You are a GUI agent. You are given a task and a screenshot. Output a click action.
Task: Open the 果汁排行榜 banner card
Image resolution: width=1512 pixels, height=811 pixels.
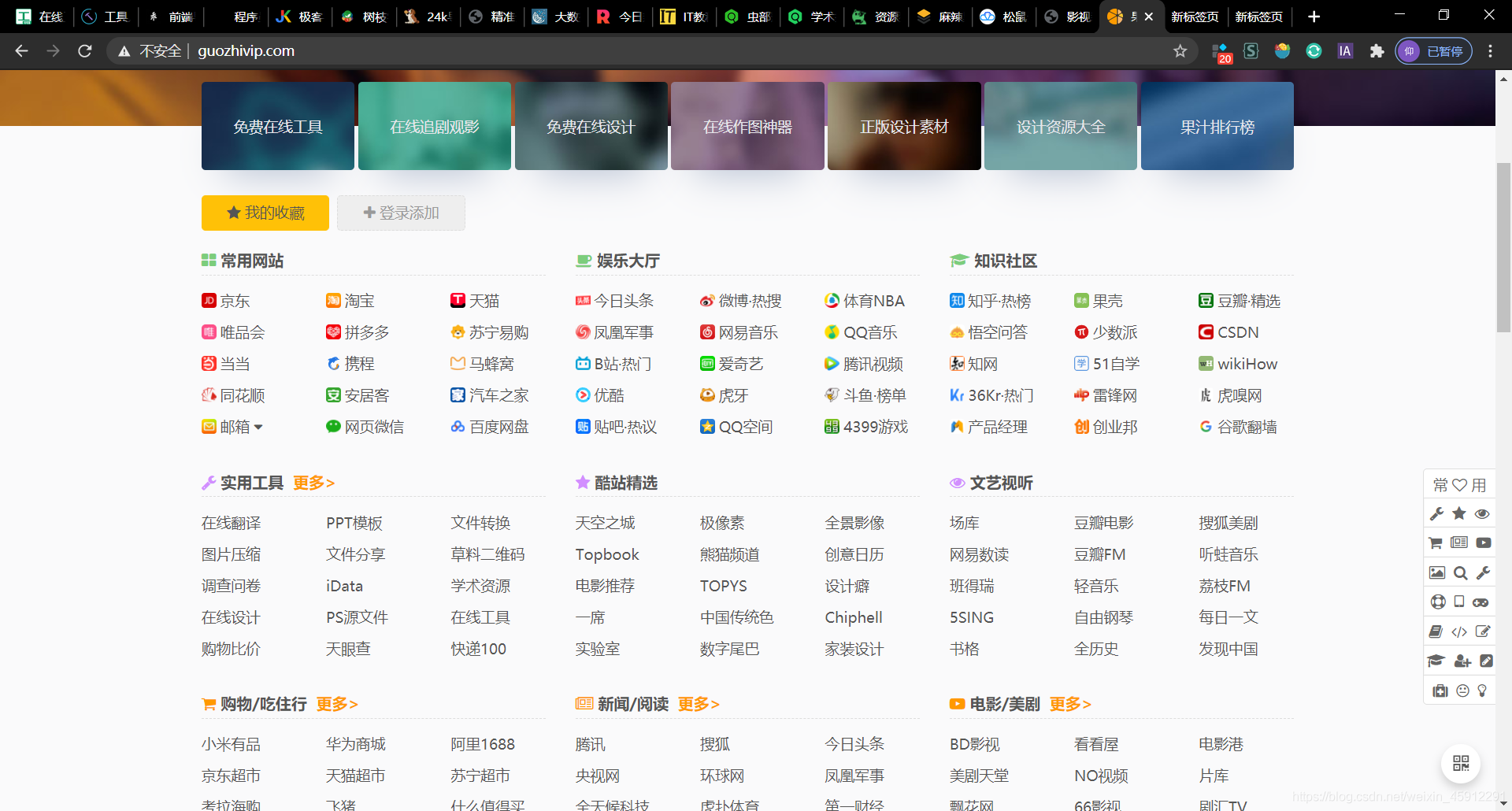coord(1217,126)
